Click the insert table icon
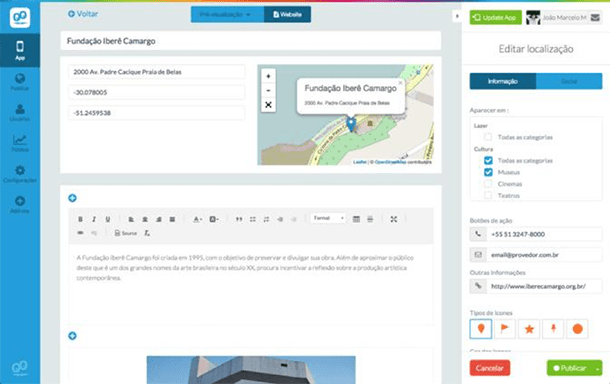The height and width of the screenshot is (384, 610). [x=356, y=219]
